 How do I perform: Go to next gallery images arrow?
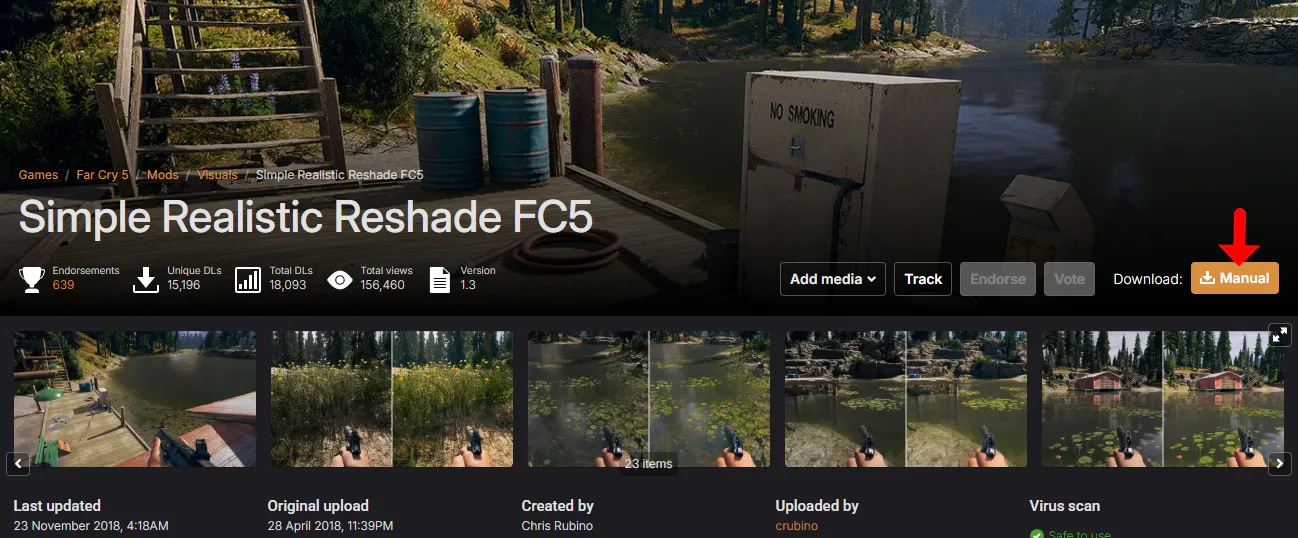pyautogui.click(x=1280, y=464)
